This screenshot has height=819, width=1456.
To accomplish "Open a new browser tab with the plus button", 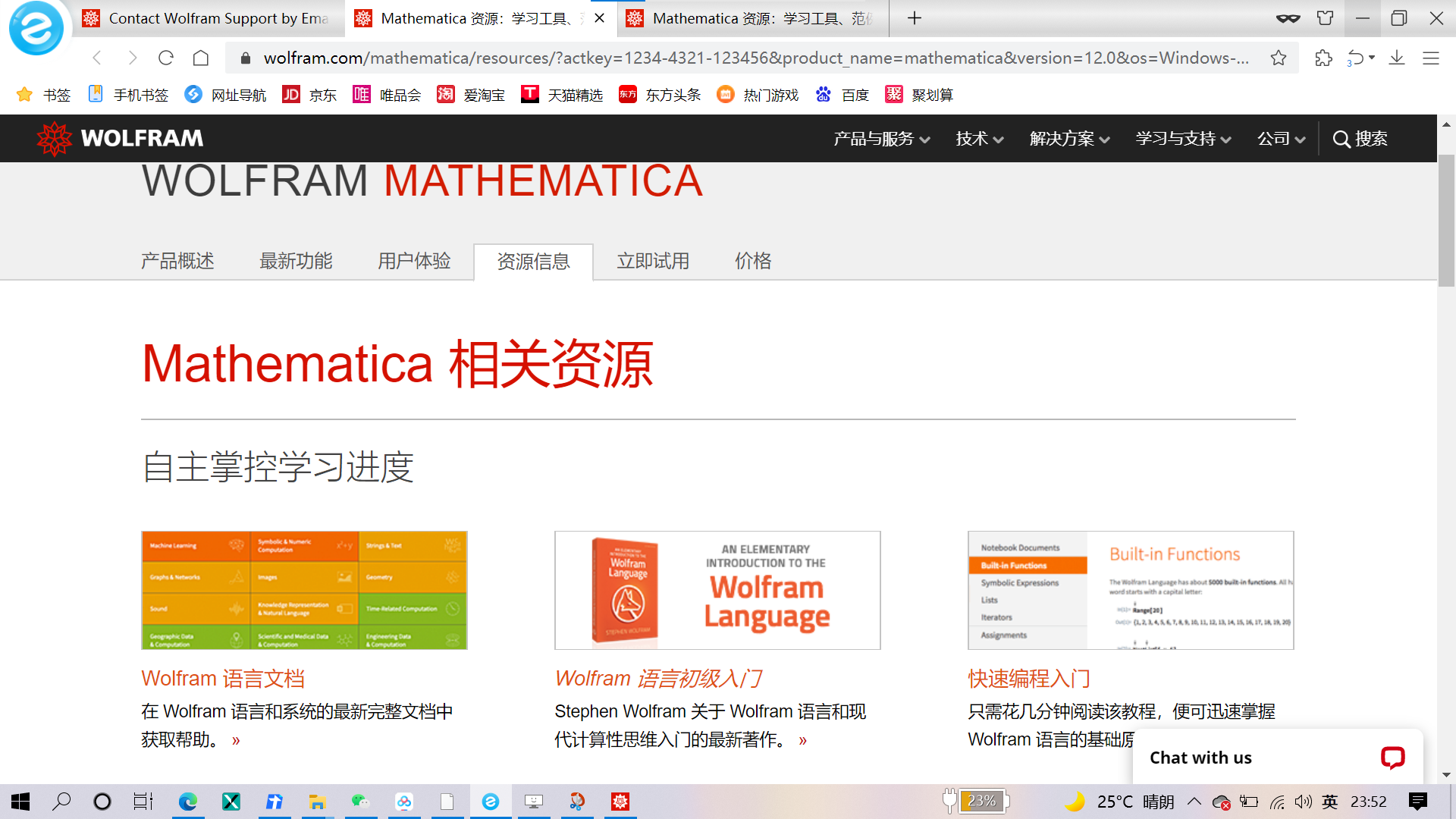I will point(914,18).
